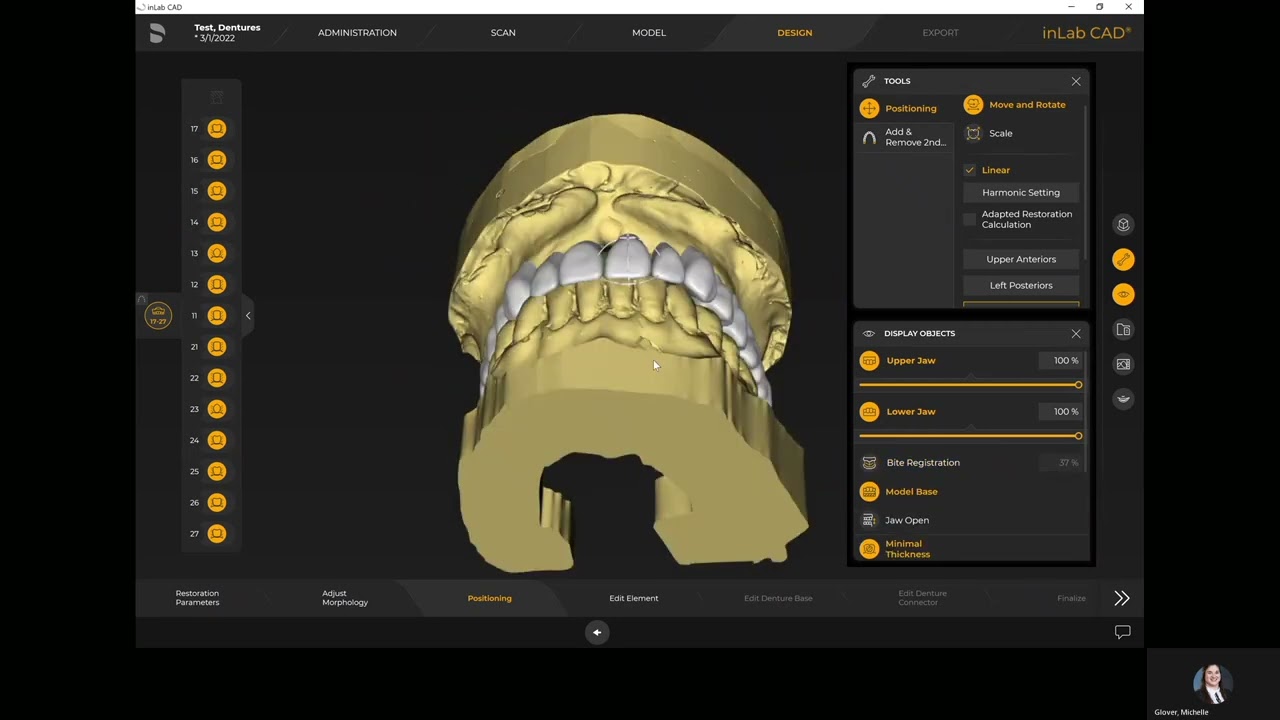Click the Left Posteriors button
This screenshot has height=720, width=1280.
pyautogui.click(x=1021, y=285)
